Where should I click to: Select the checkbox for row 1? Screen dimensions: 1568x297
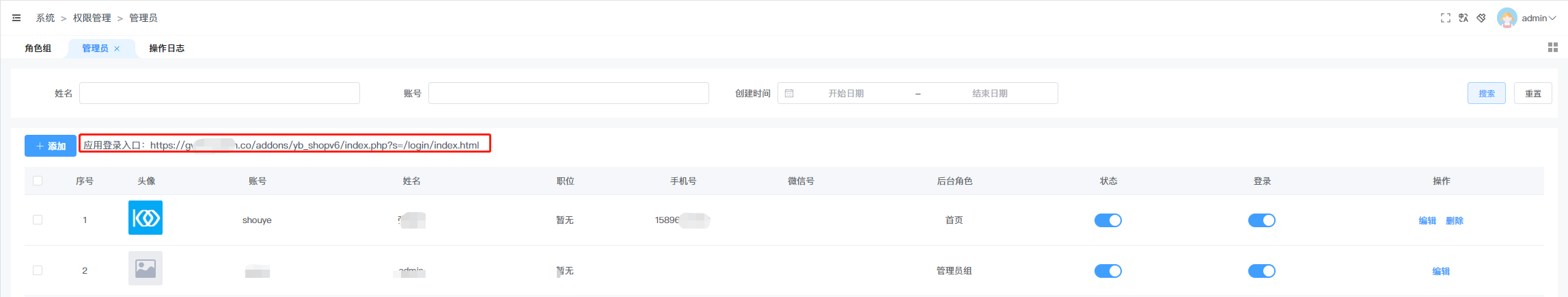[x=38, y=220]
